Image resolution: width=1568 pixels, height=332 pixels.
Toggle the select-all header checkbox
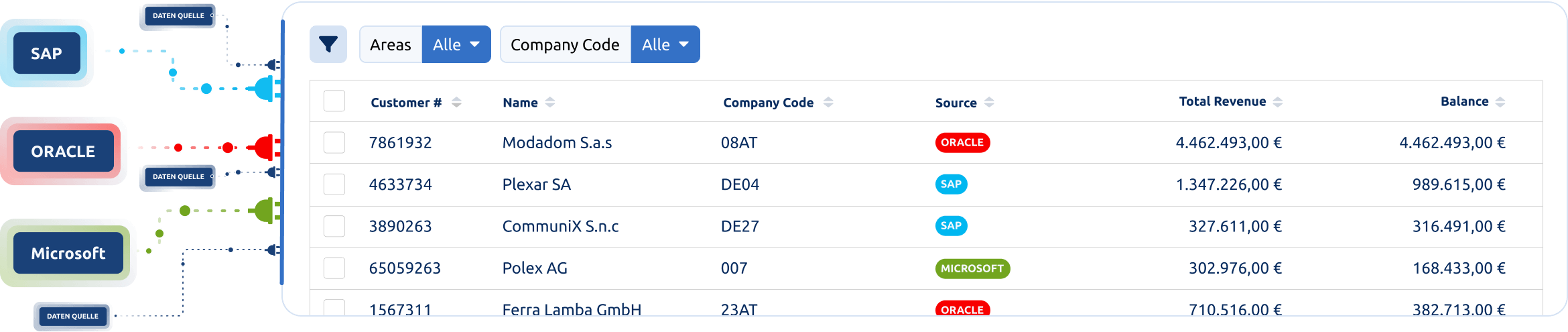coord(334,101)
